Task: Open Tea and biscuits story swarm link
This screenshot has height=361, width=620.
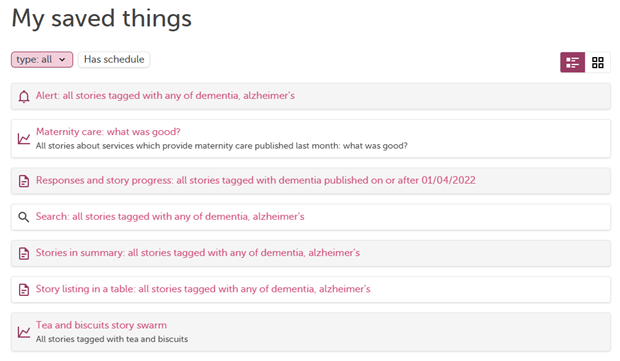Action: pos(101,325)
